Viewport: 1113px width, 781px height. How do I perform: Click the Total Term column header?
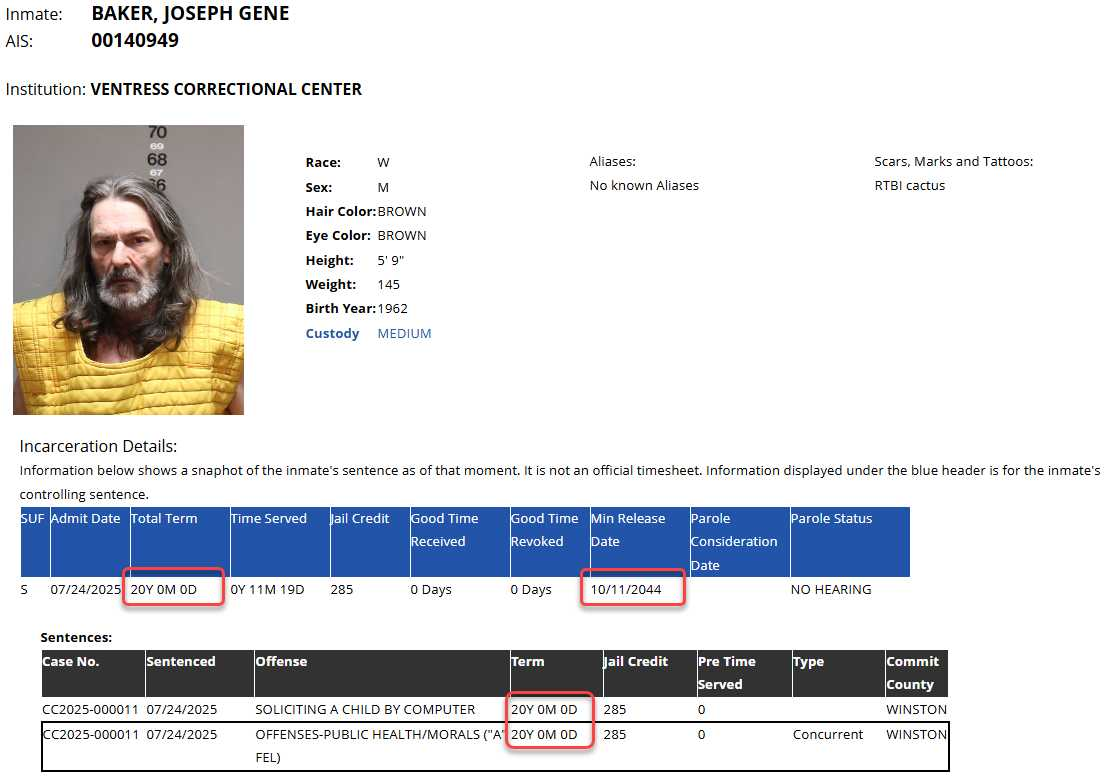pos(164,518)
